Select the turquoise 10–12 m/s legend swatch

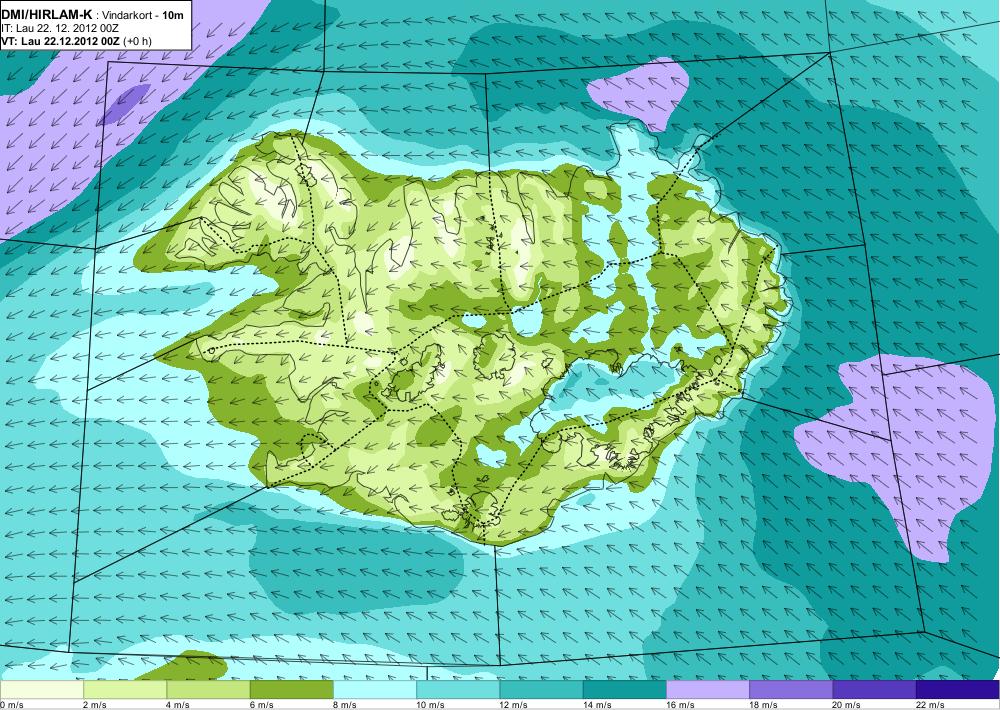(458, 690)
